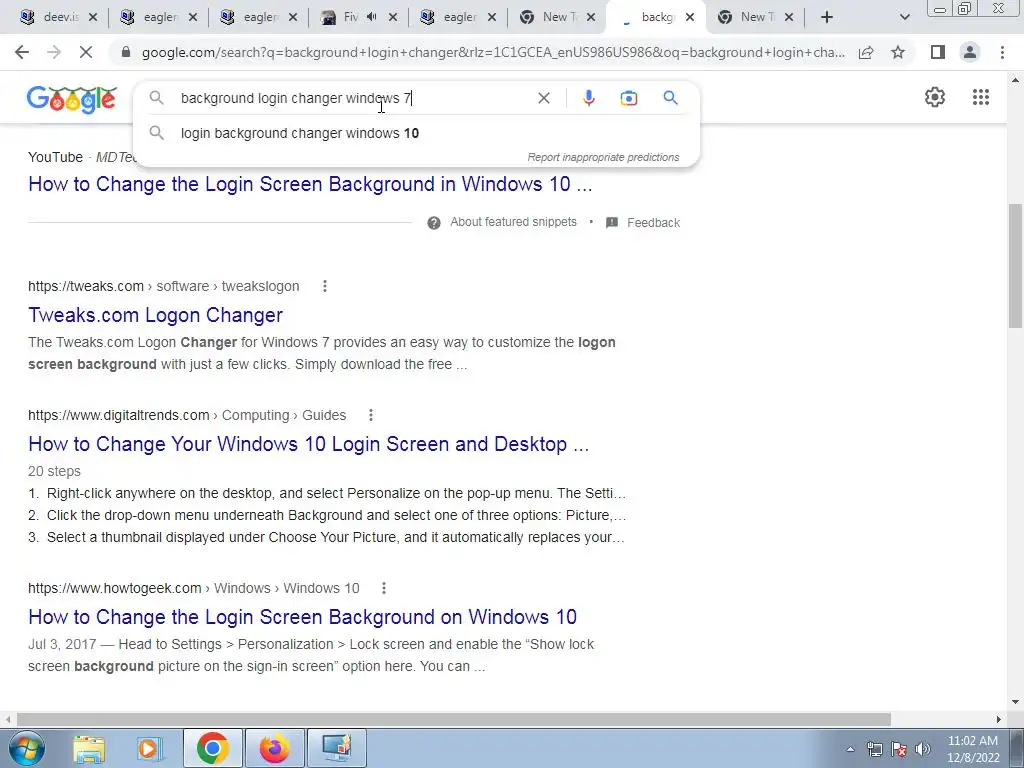Open Tweaks.com Logon Changer result
The image size is (1024, 768).
[155, 315]
